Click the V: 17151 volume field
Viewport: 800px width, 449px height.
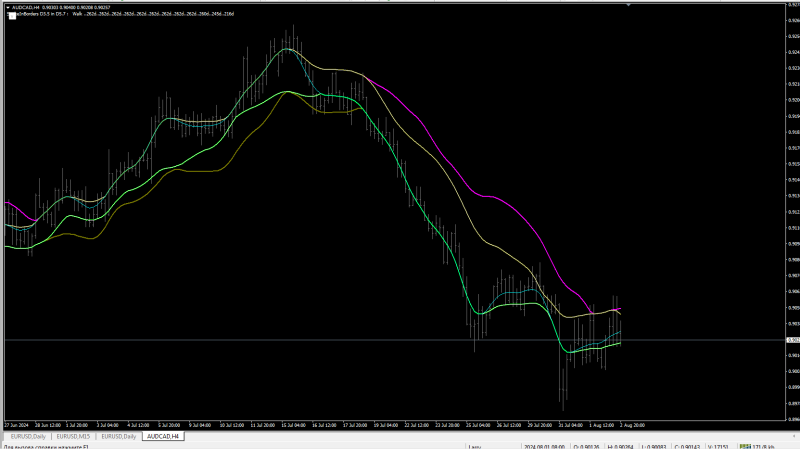[718, 446]
